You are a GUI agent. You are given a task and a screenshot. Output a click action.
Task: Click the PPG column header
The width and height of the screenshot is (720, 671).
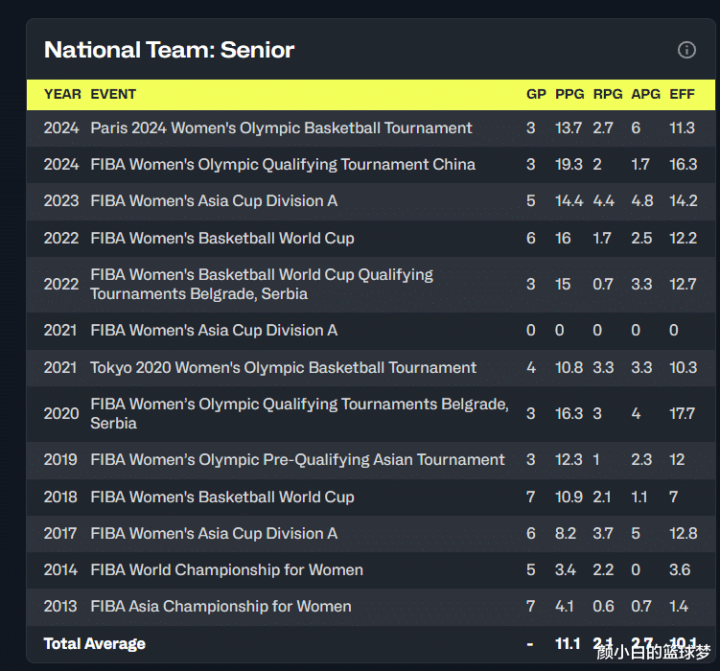click(x=569, y=94)
